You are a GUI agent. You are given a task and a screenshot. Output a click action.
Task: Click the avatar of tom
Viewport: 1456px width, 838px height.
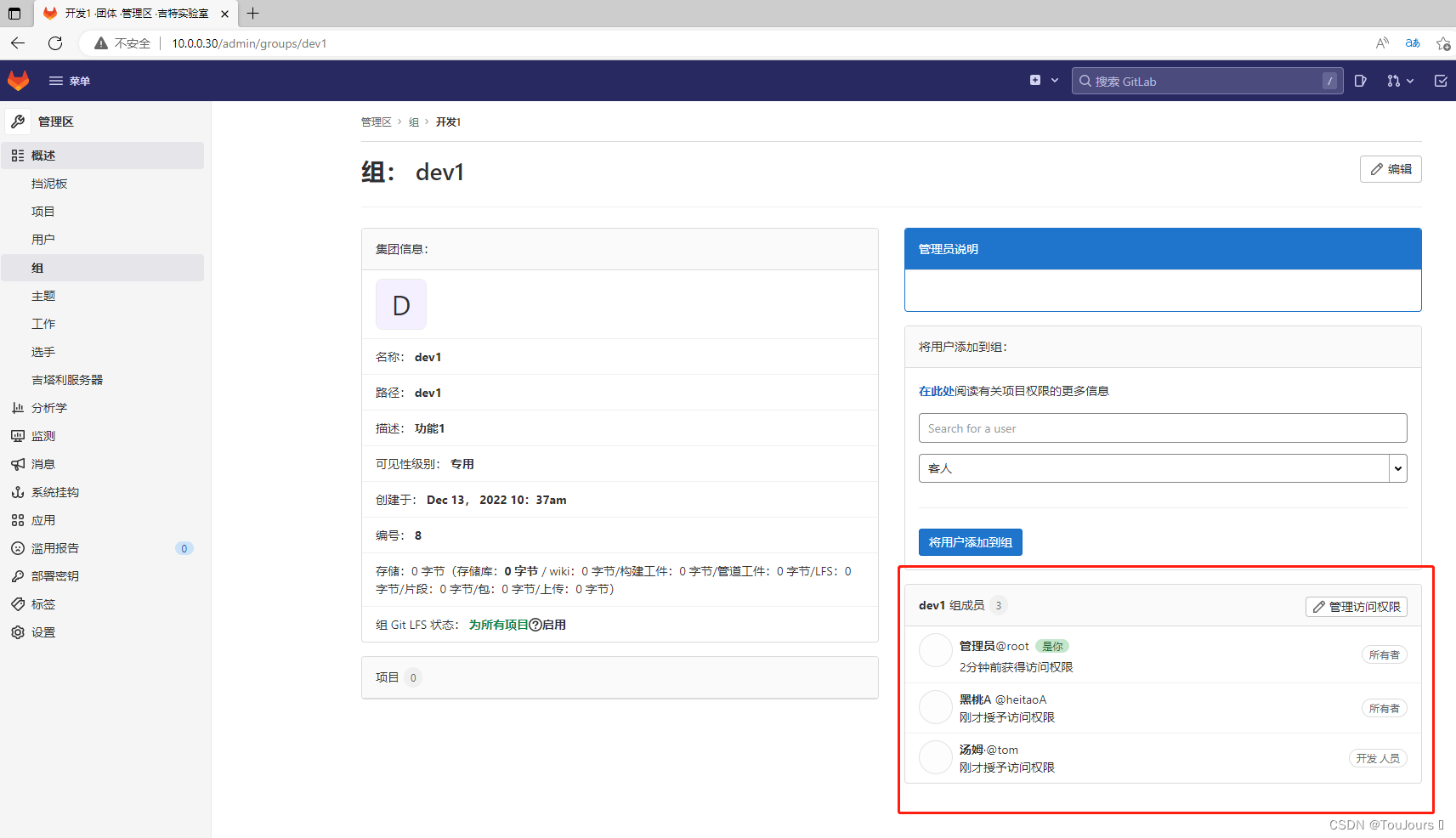[935, 757]
